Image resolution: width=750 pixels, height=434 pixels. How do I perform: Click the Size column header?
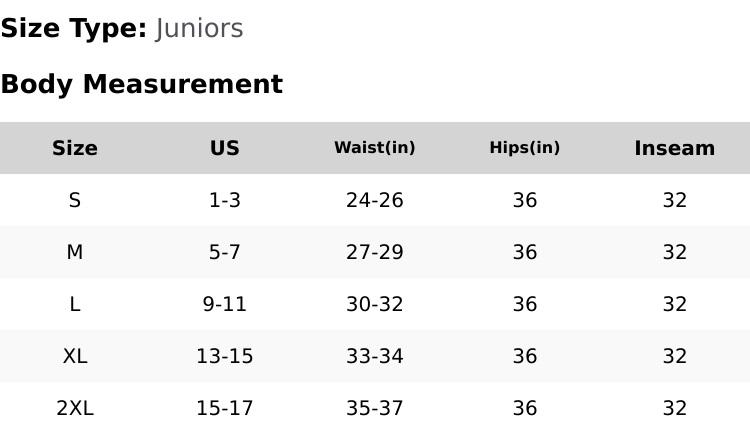coord(75,148)
